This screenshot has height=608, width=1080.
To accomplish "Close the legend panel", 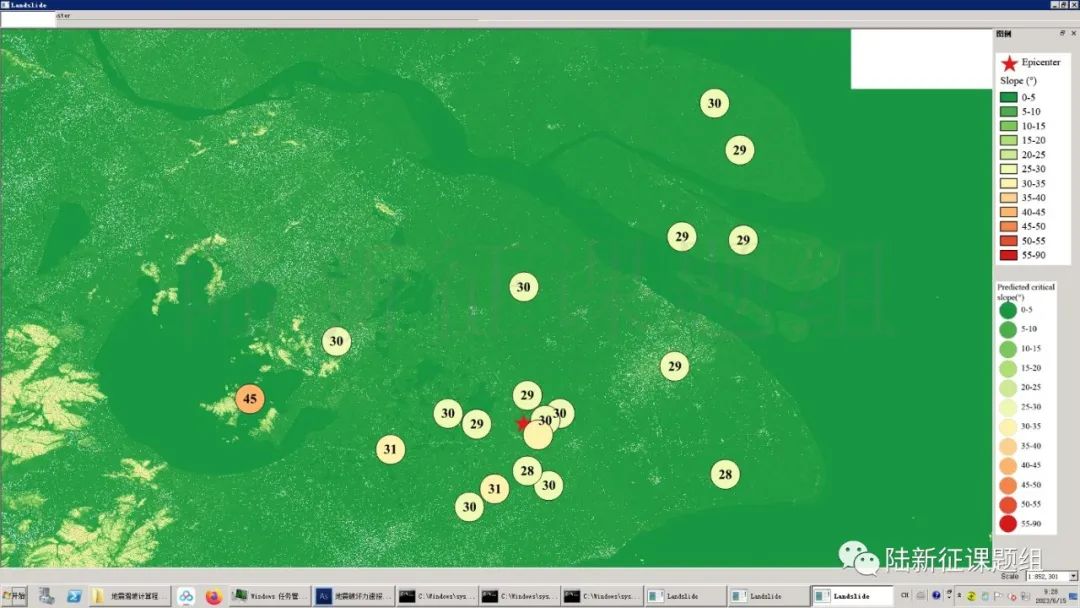I will click(1073, 34).
